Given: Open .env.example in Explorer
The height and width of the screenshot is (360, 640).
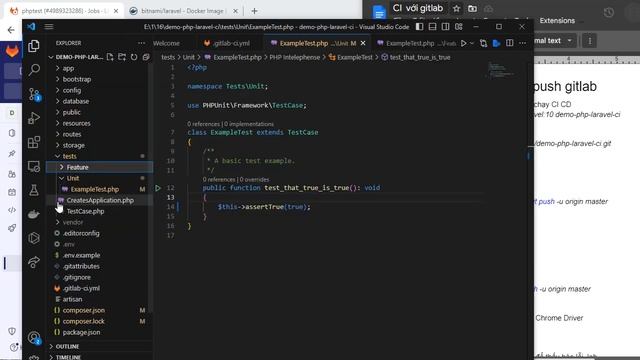Looking at the screenshot, I should (81, 255).
